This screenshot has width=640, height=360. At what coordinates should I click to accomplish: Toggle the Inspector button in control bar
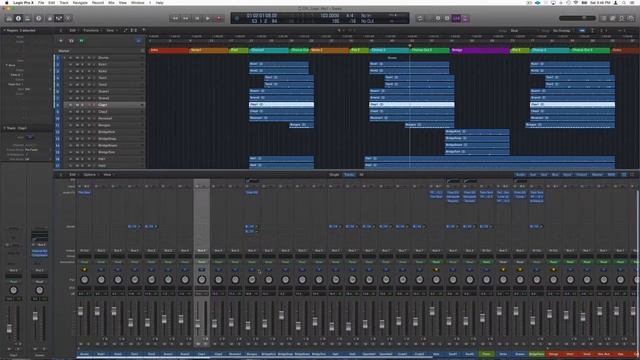18,18
